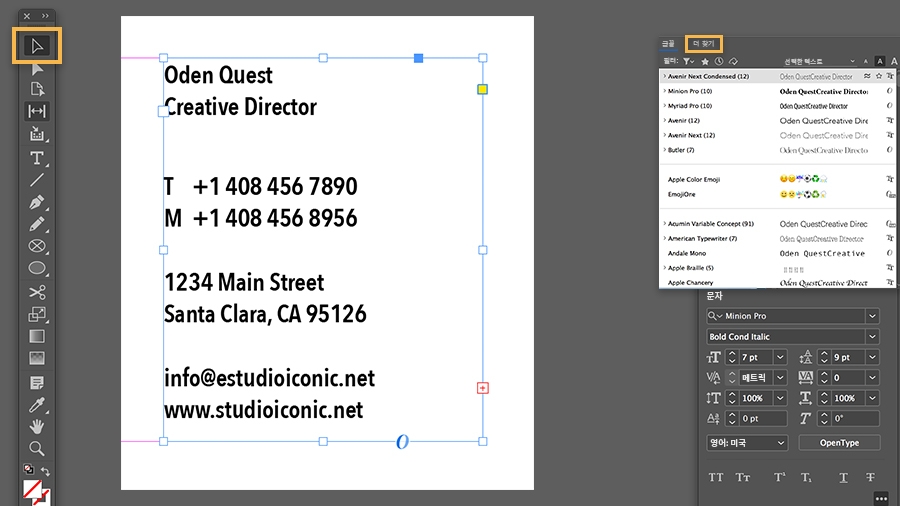Select the Gap tool

point(37,111)
